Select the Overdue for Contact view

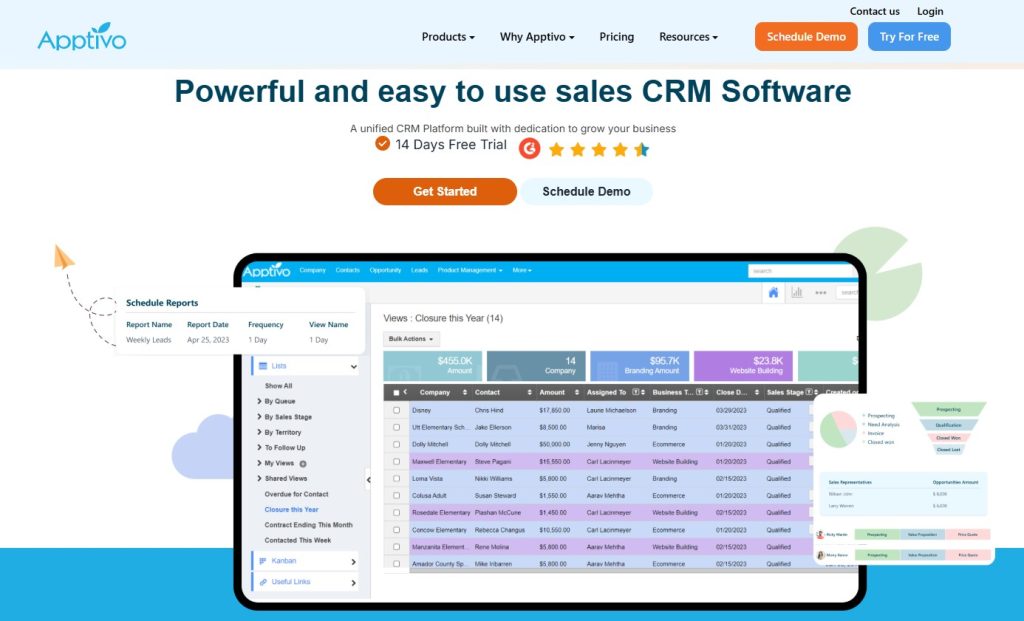click(x=296, y=494)
